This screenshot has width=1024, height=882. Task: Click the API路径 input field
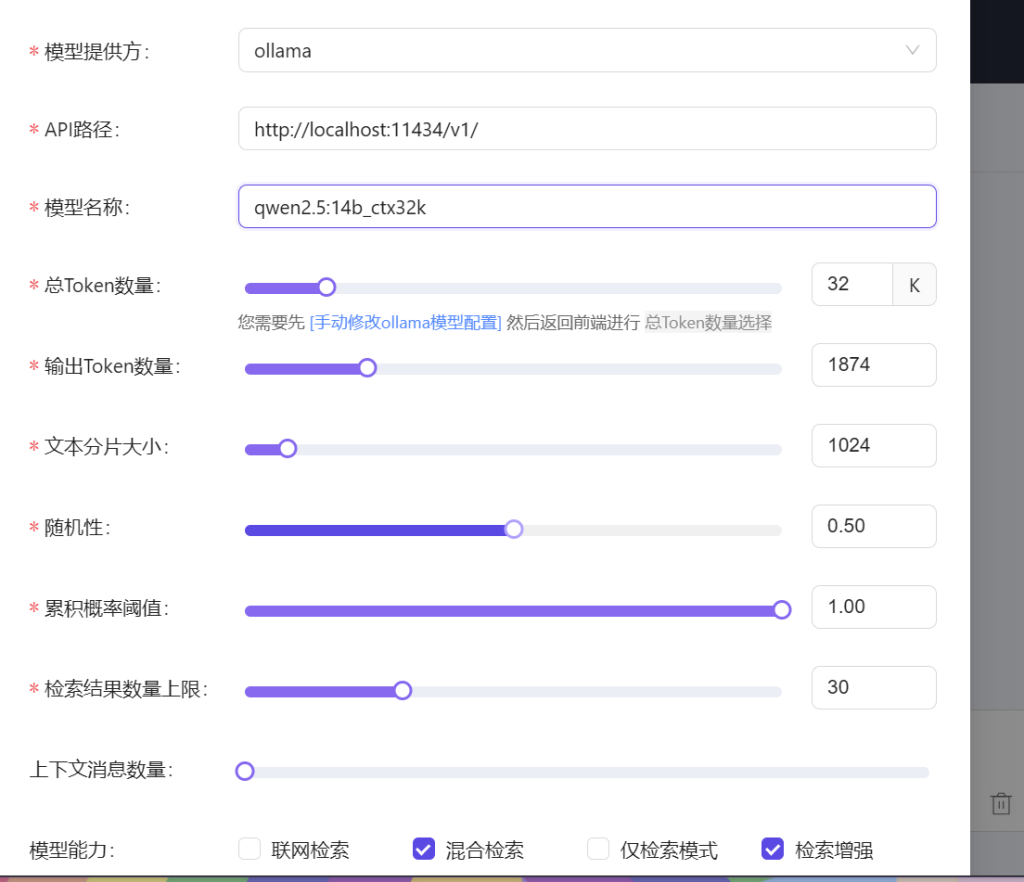pyautogui.click(x=587, y=129)
